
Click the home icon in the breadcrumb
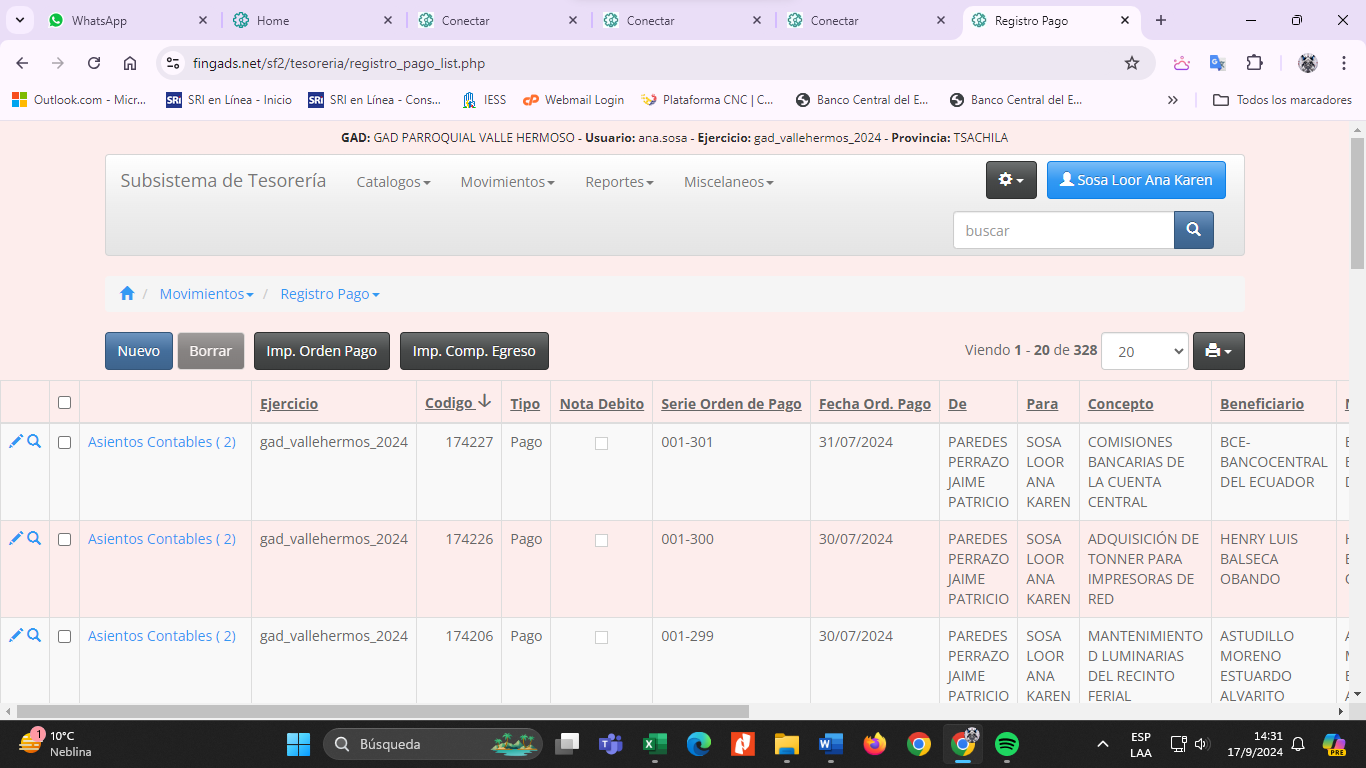coord(127,294)
